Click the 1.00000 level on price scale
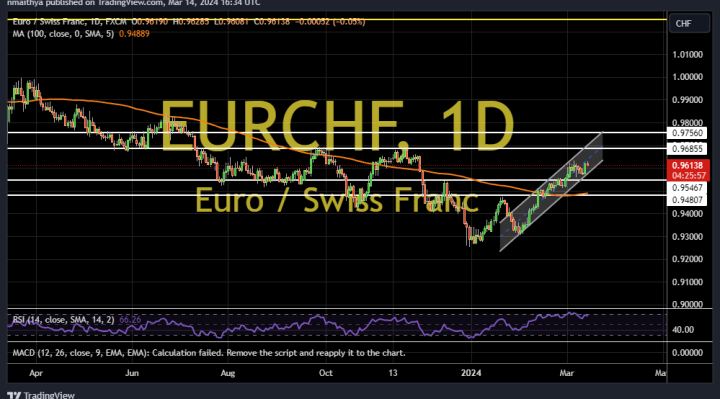Viewport: 720px width, 399px height. tap(687, 77)
